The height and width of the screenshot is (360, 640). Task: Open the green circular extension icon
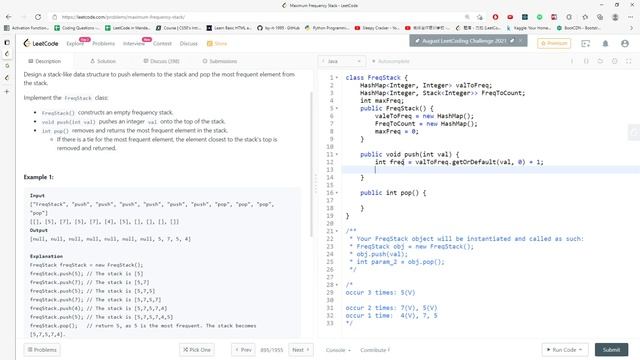click(539, 17)
